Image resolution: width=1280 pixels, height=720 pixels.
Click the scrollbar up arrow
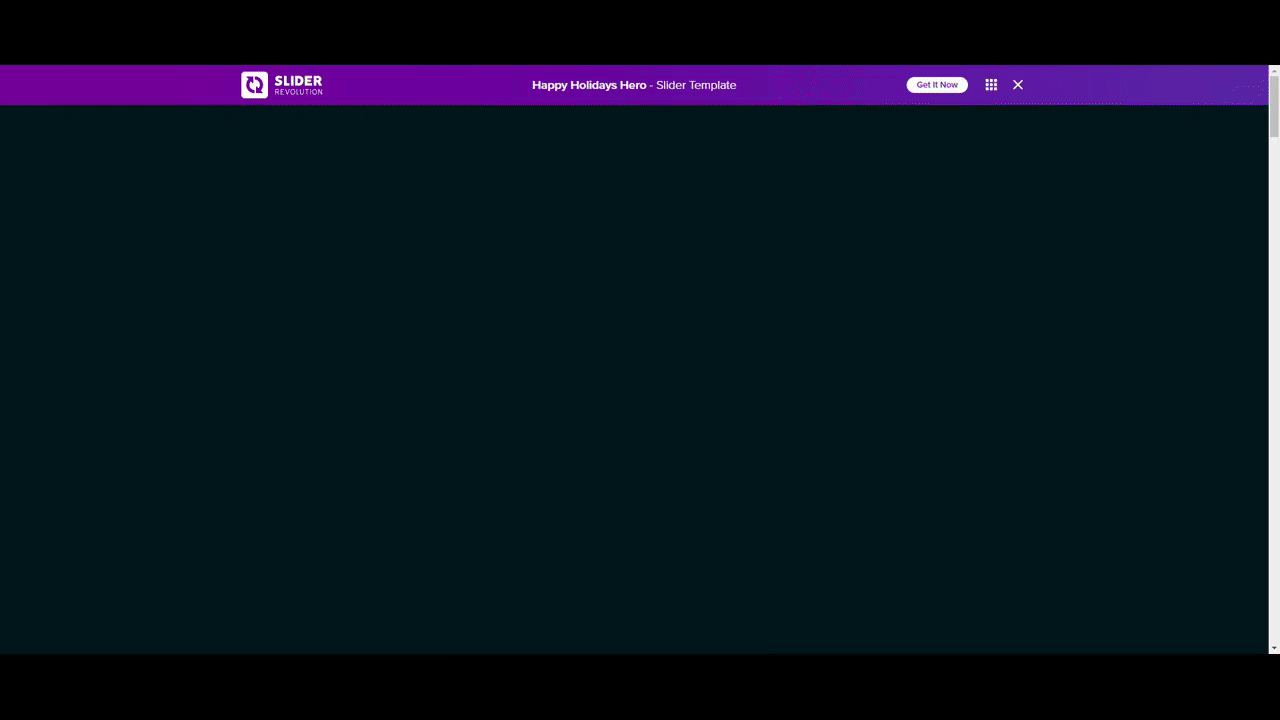(1274, 70)
